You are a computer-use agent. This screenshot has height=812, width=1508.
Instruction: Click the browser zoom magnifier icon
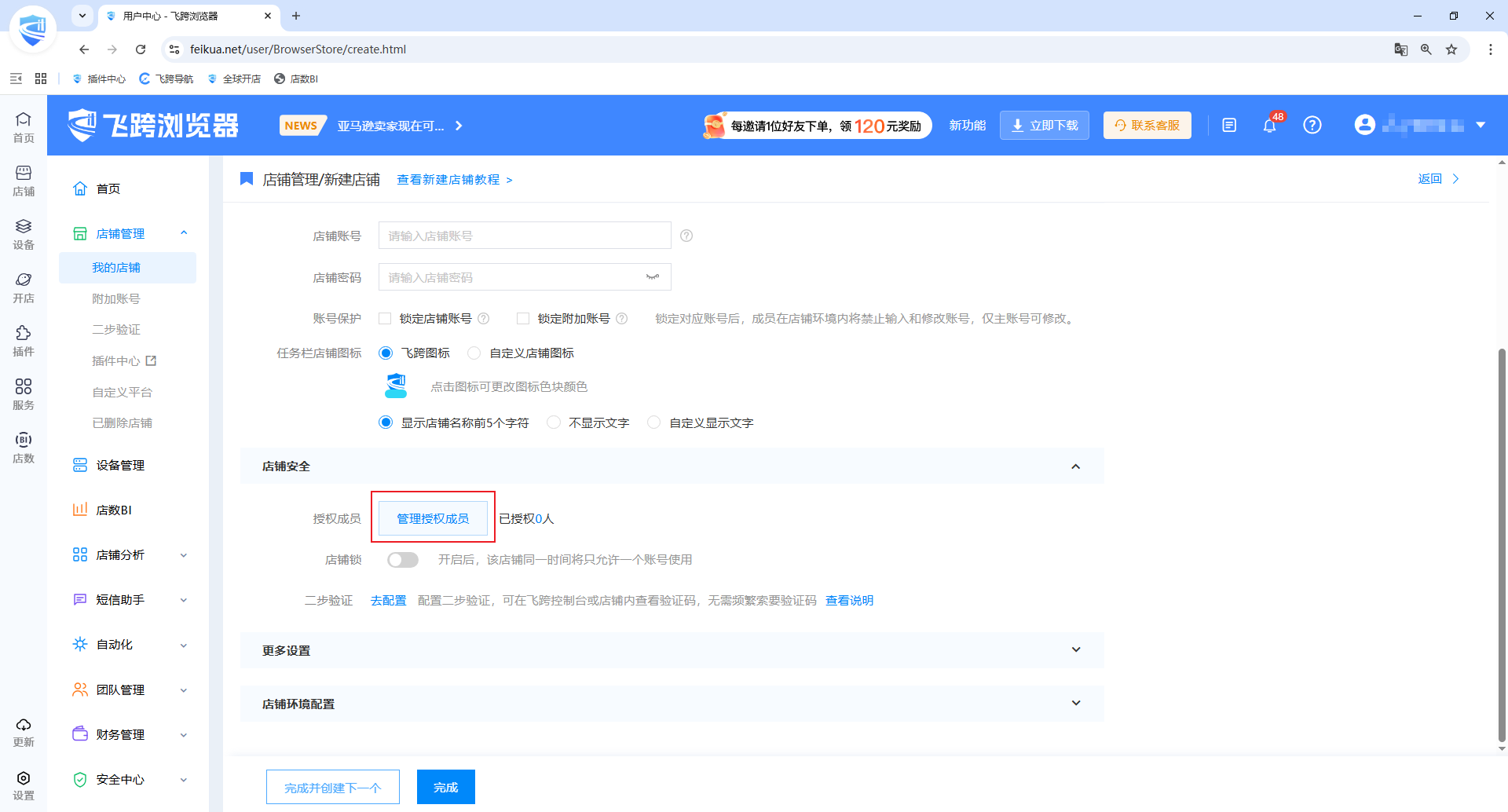(x=1426, y=49)
